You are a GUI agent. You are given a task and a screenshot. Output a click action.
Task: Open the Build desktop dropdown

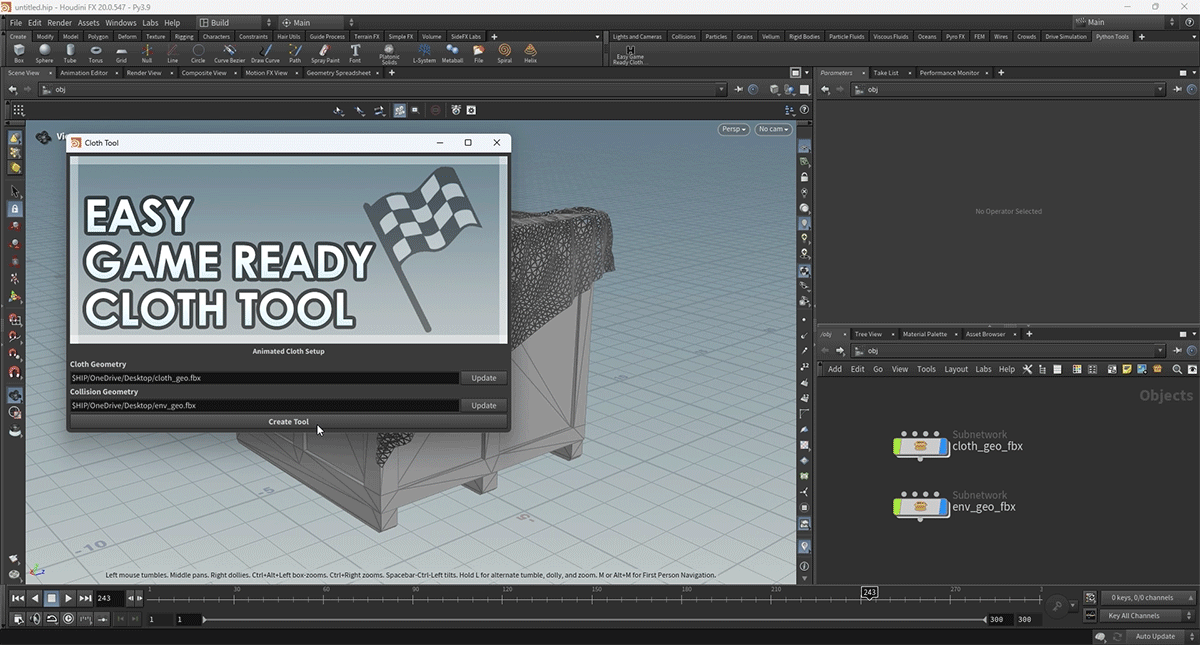(x=235, y=22)
